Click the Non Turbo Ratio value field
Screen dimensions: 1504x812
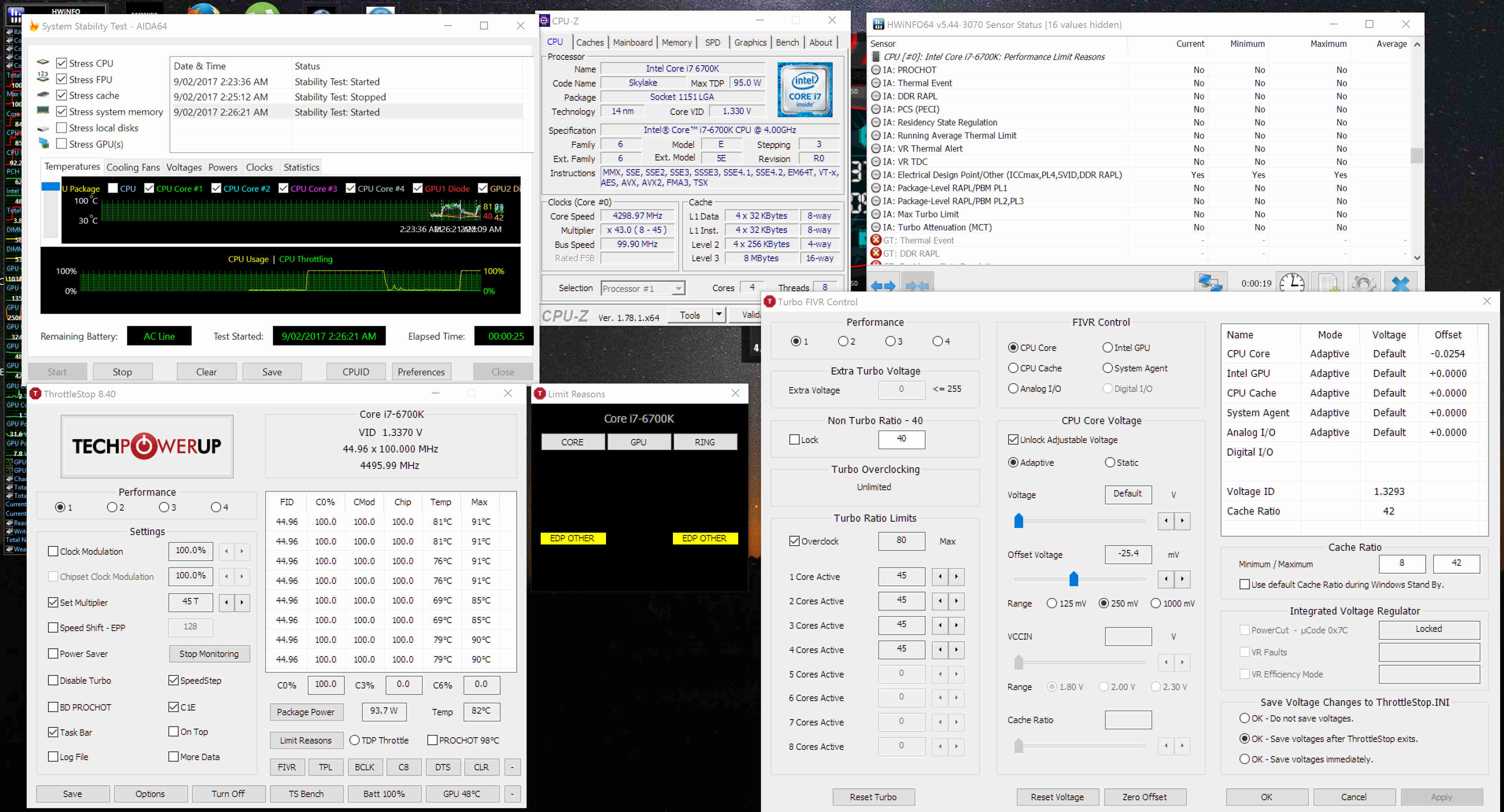coord(902,439)
